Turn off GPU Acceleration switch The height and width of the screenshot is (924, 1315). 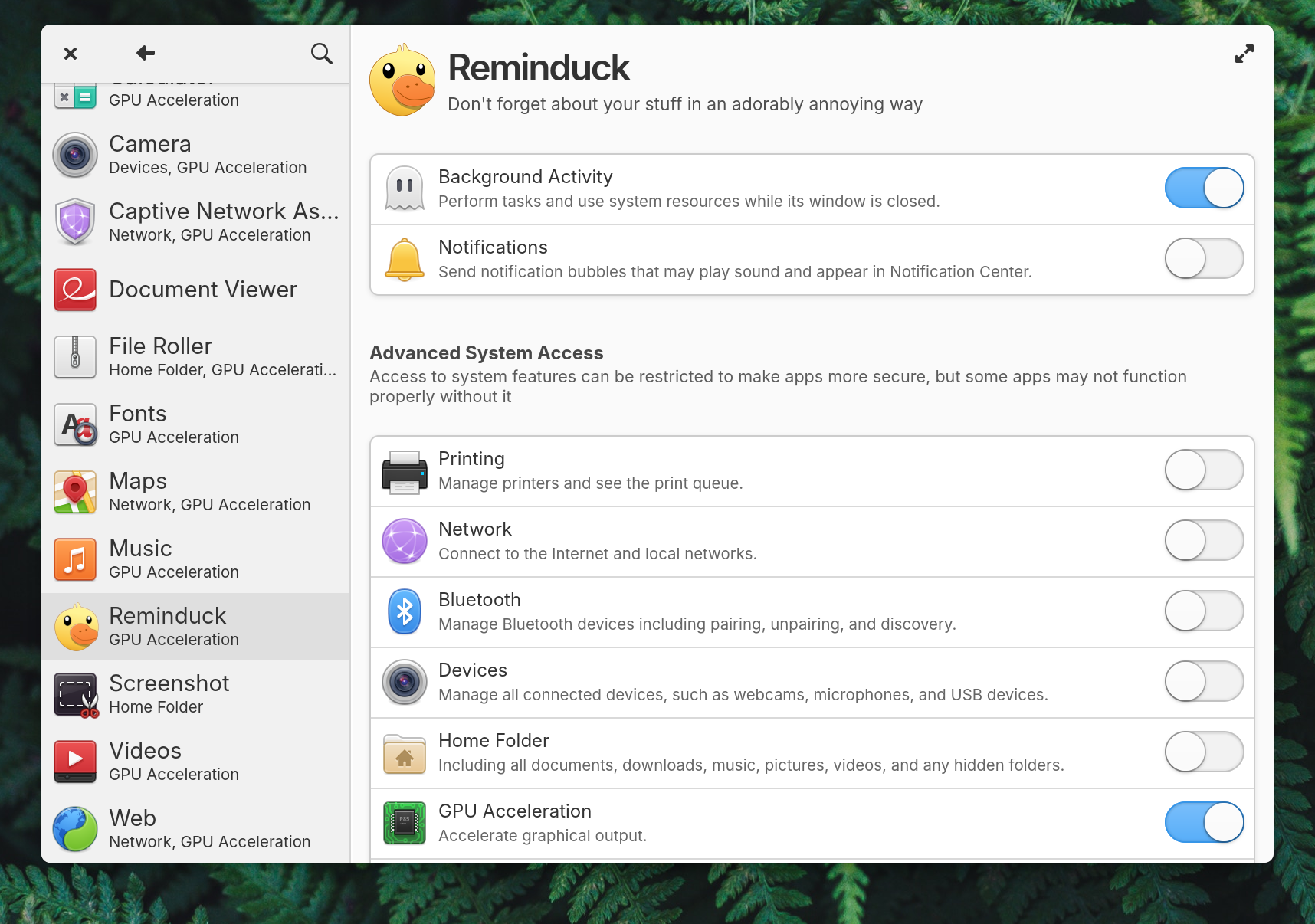[1203, 823]
